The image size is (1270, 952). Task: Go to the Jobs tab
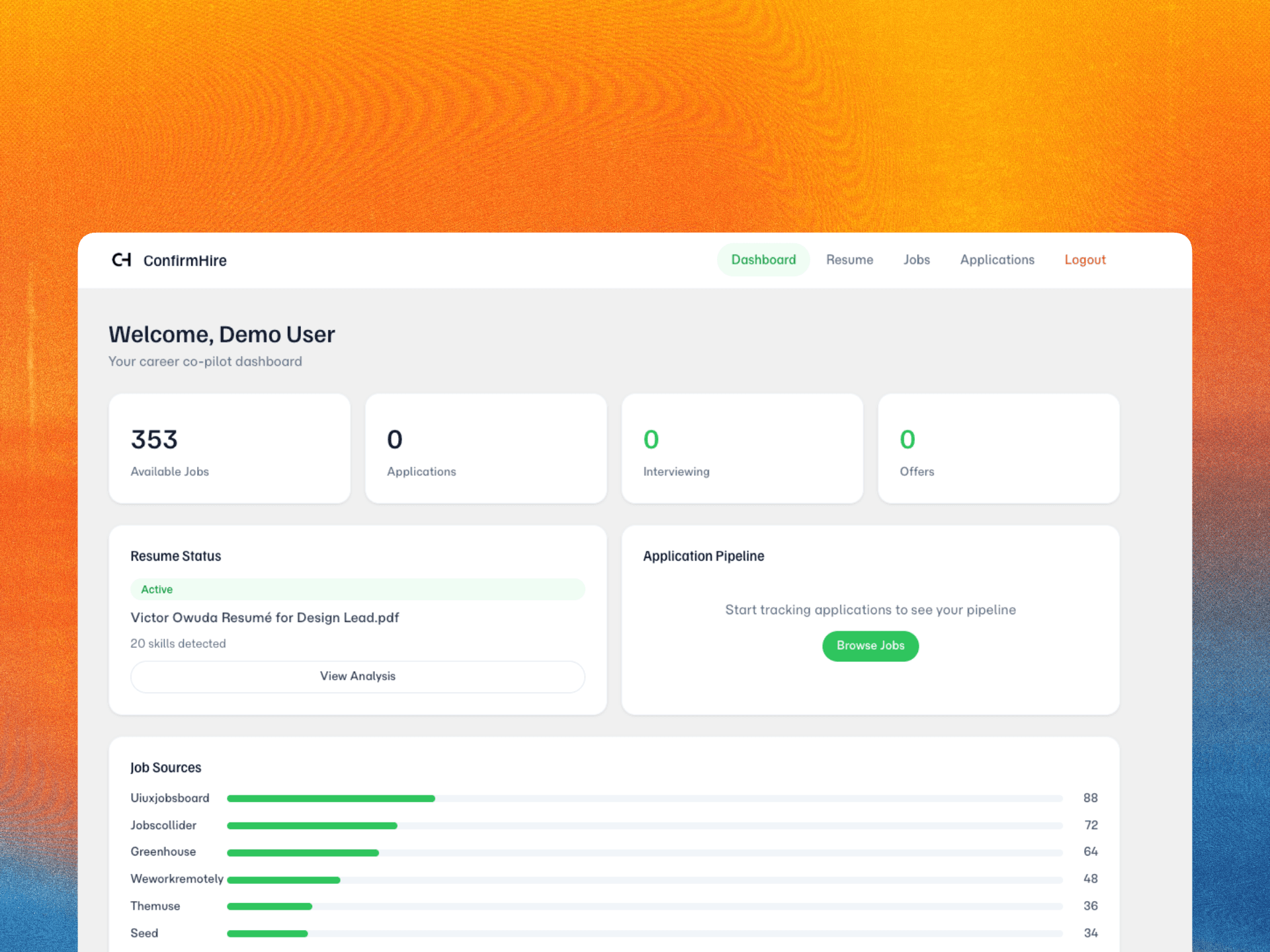(916, 260)
